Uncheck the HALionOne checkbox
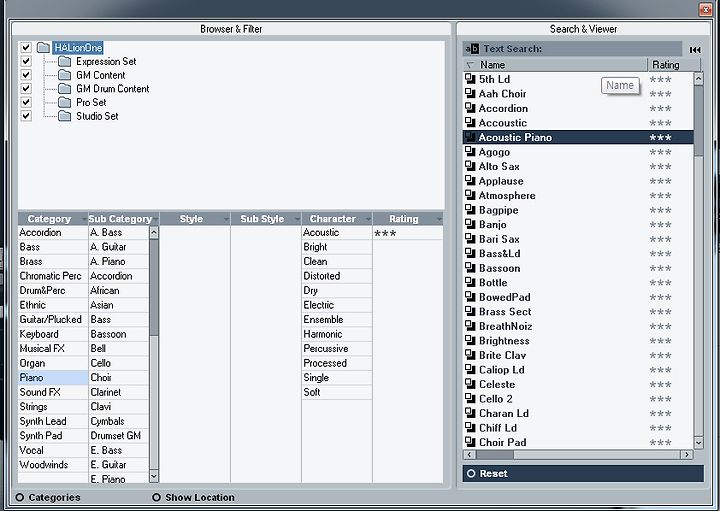The image size is (720, 511). tap(26, 47)
